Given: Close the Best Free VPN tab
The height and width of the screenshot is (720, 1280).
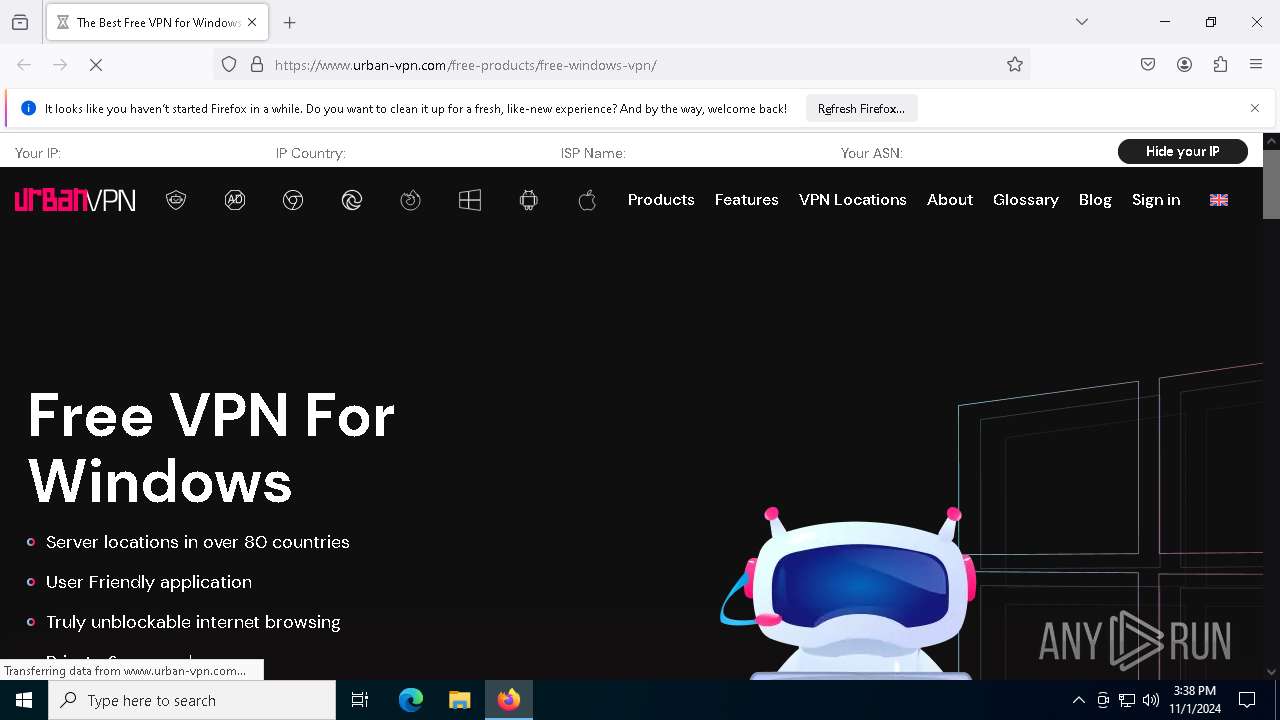Looking at the screenshot, I should [252, 22].
